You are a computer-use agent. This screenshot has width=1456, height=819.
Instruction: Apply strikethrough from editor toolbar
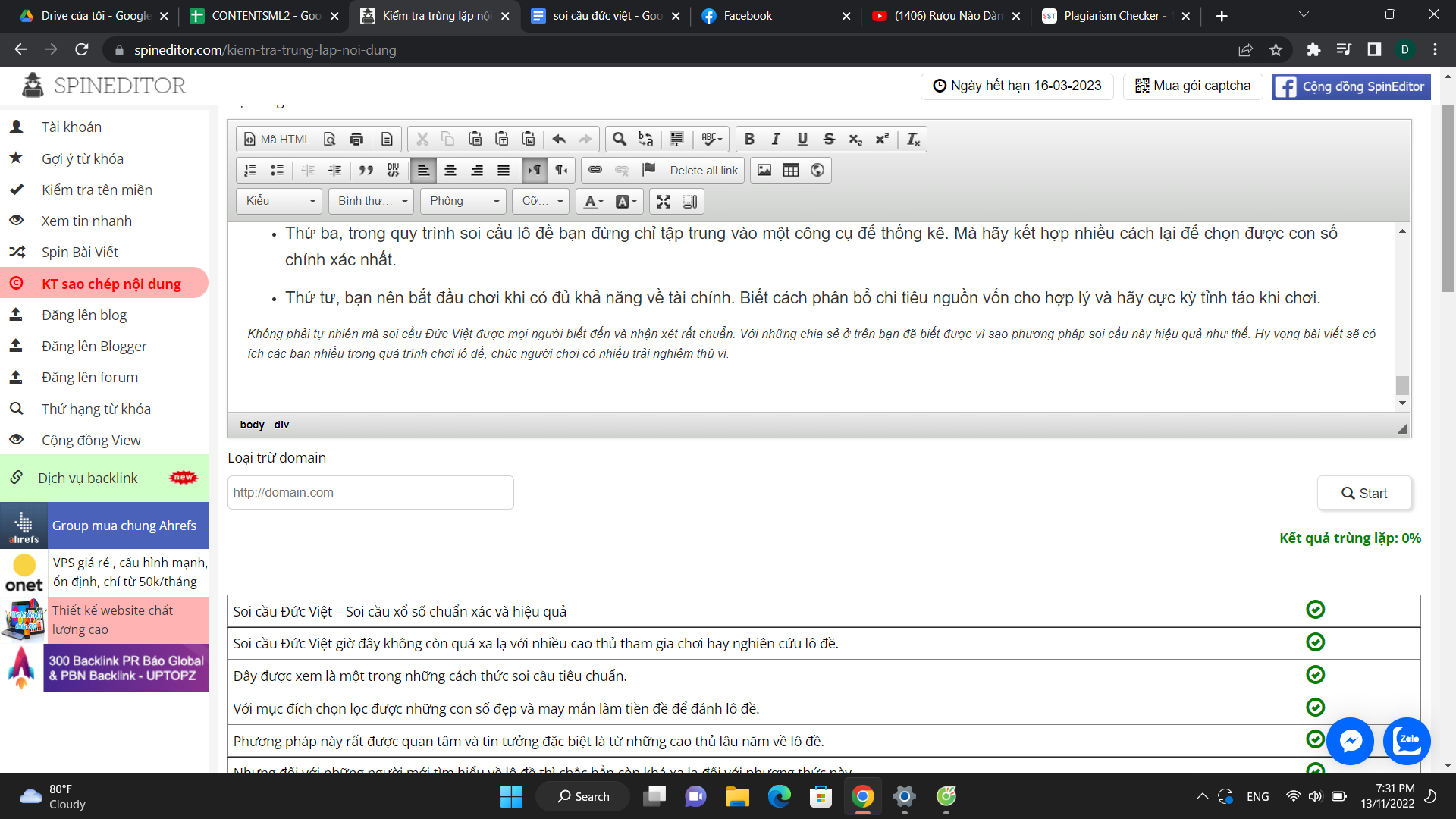click(x=829, y=139)
